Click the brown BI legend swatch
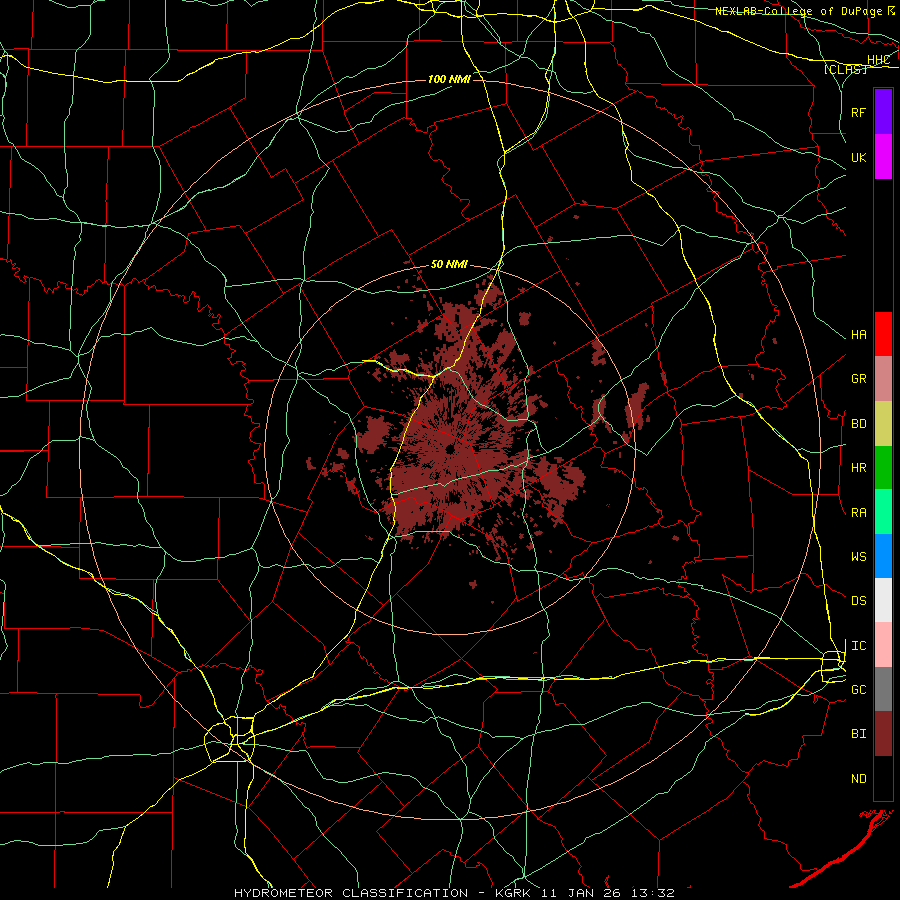The width and height of the screenshot is (900, 900). (883, 734)
